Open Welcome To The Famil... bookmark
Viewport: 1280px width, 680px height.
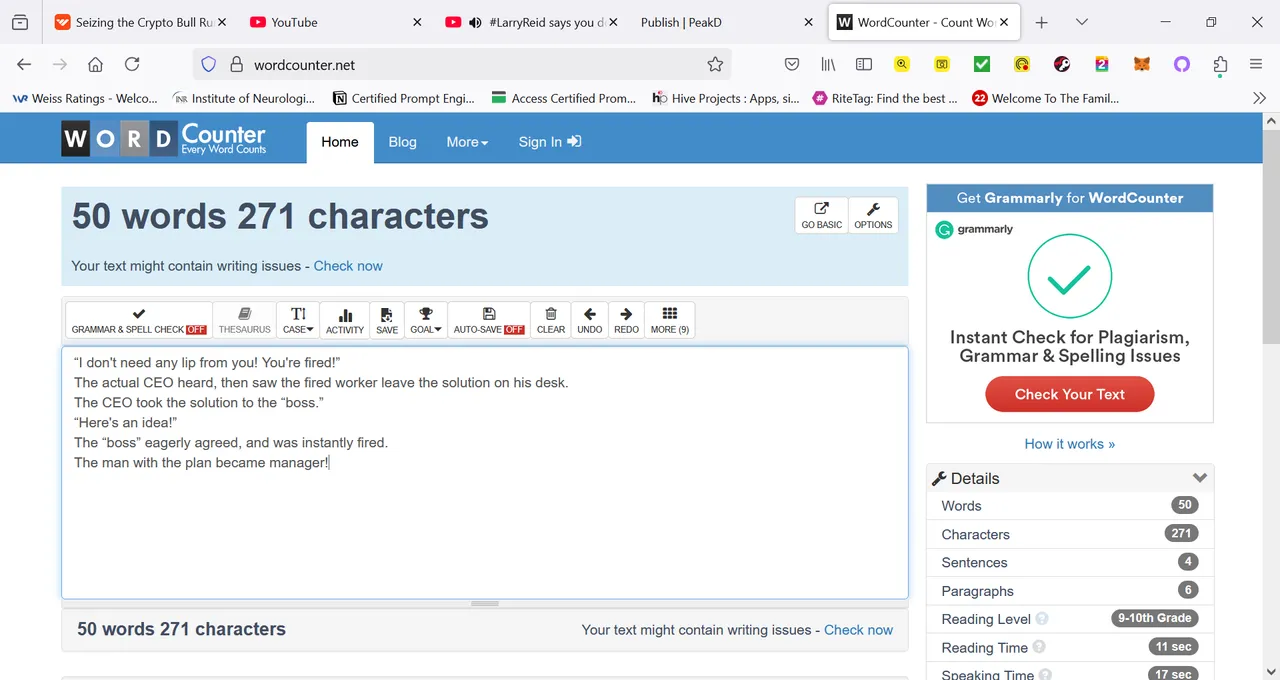pyautogui.click(x=1046, y=98)
